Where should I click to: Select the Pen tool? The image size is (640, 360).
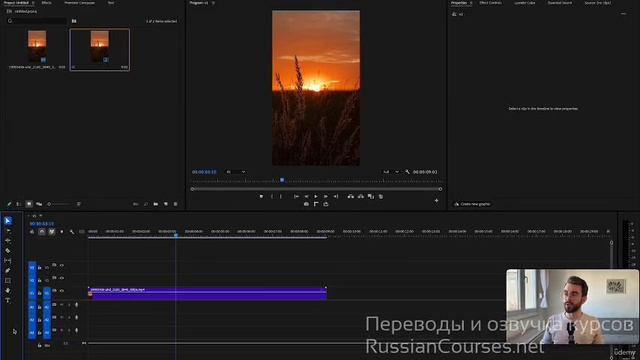tap(8, 270)
